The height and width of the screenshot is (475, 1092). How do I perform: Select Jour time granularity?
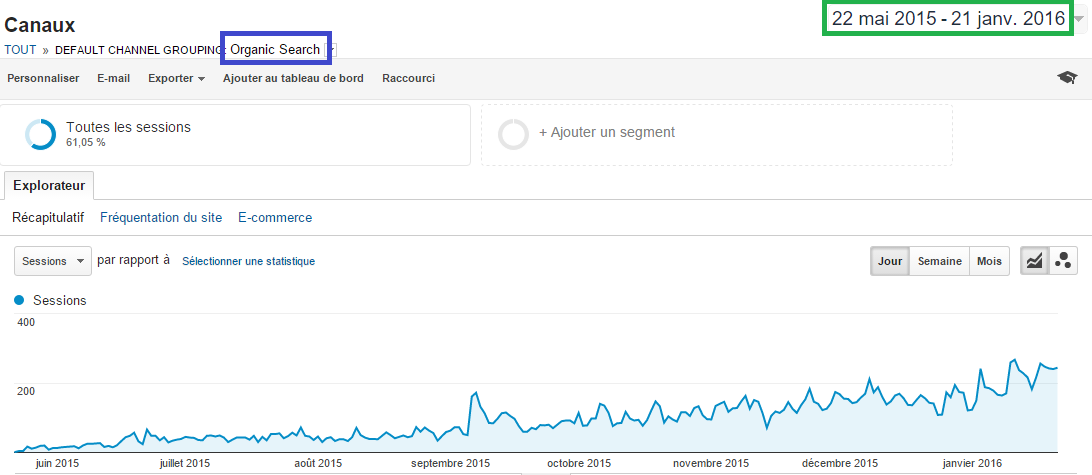pos(890,261)
